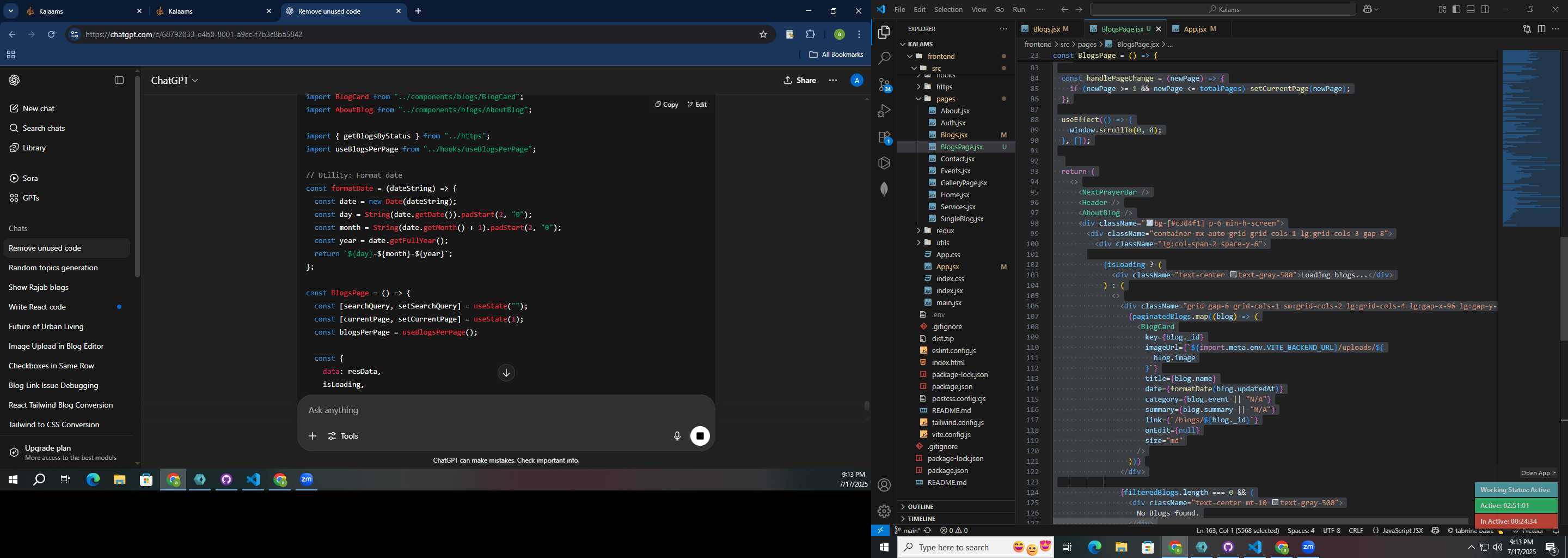Screen dimensions: 1568x558
Task: Go back using VS Code navigation arrow
Action: pos(1064,9)
